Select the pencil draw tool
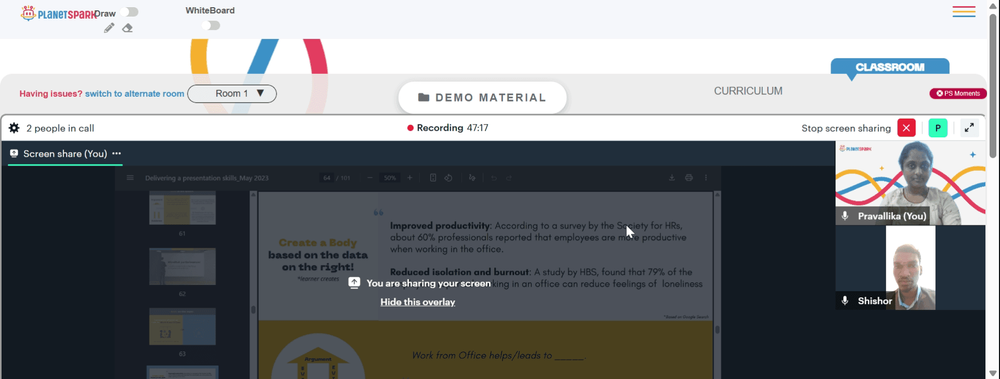The image size is (1000, 379). coord(109,28)
